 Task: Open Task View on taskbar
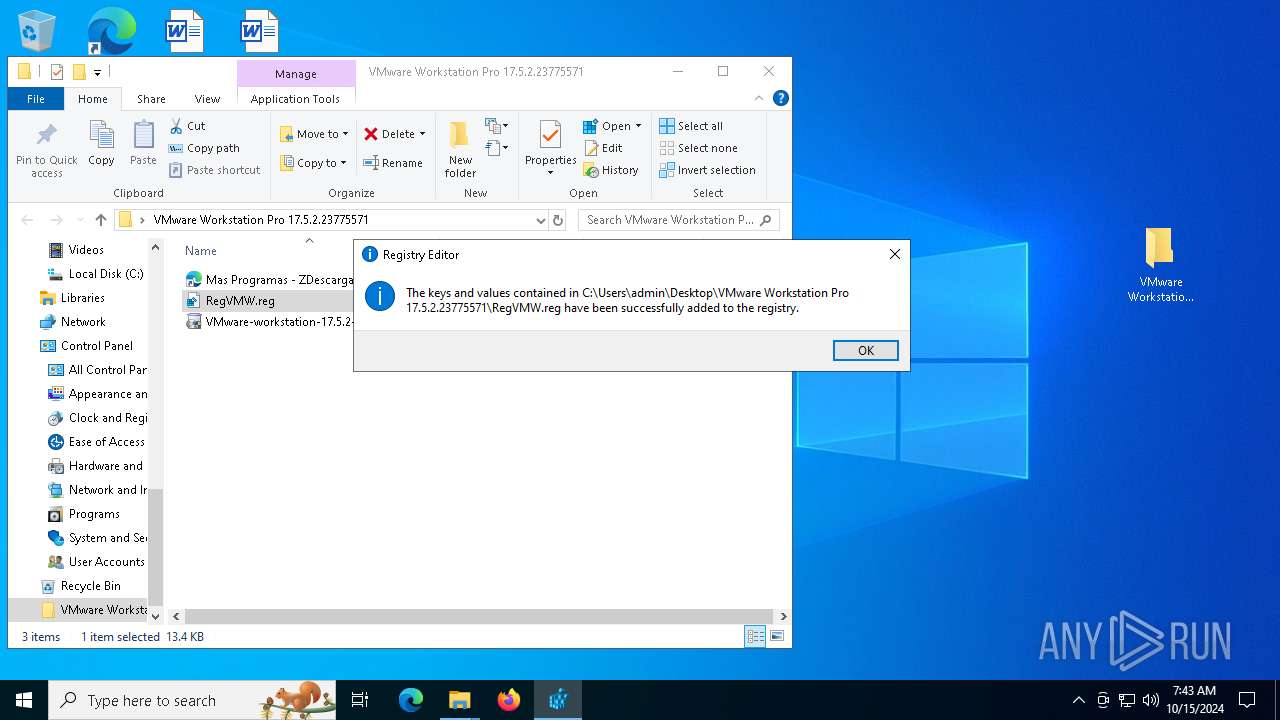360,700
